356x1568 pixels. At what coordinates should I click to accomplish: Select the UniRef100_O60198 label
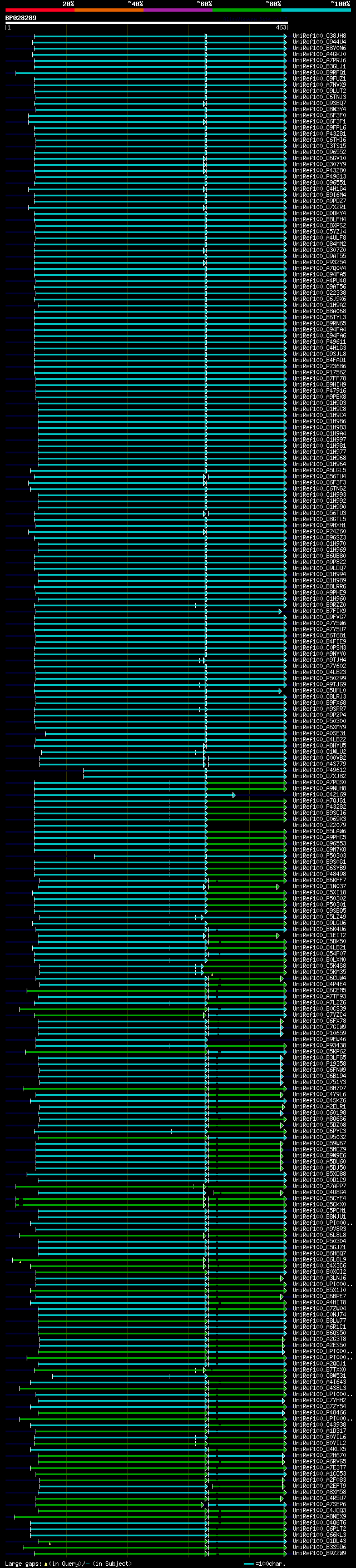319,1112
